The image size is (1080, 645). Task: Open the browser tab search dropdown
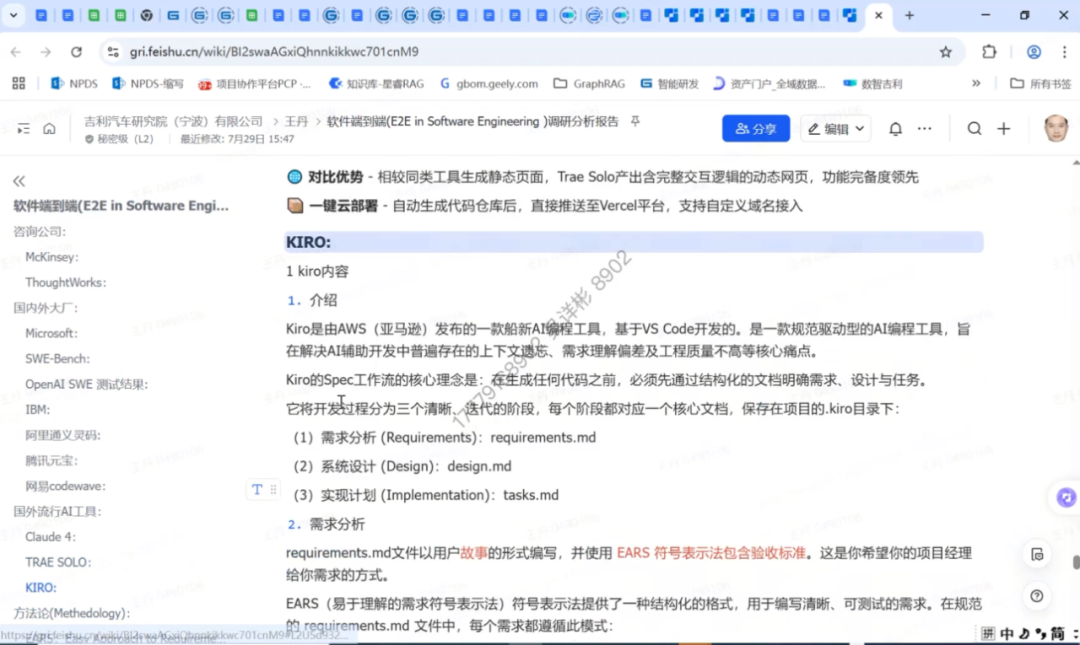click(x=13, y=14)
